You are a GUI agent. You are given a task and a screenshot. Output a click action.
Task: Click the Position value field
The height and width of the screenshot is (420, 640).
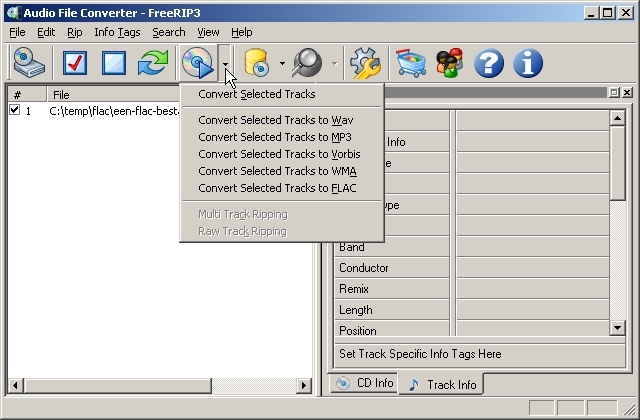[x=533, y=329]
